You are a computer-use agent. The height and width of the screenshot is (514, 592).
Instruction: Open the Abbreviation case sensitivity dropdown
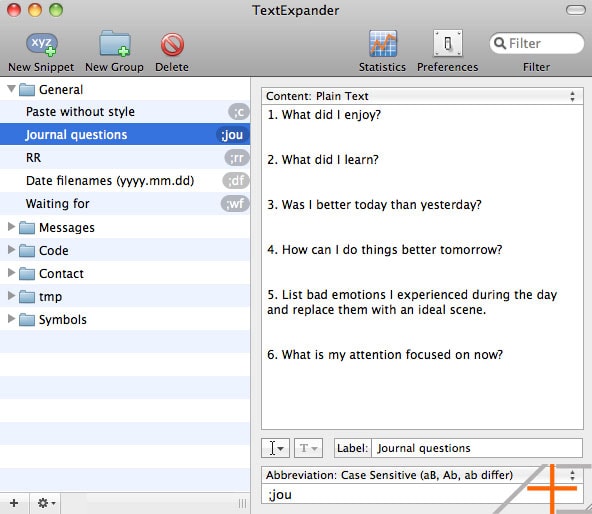[422, 475]
